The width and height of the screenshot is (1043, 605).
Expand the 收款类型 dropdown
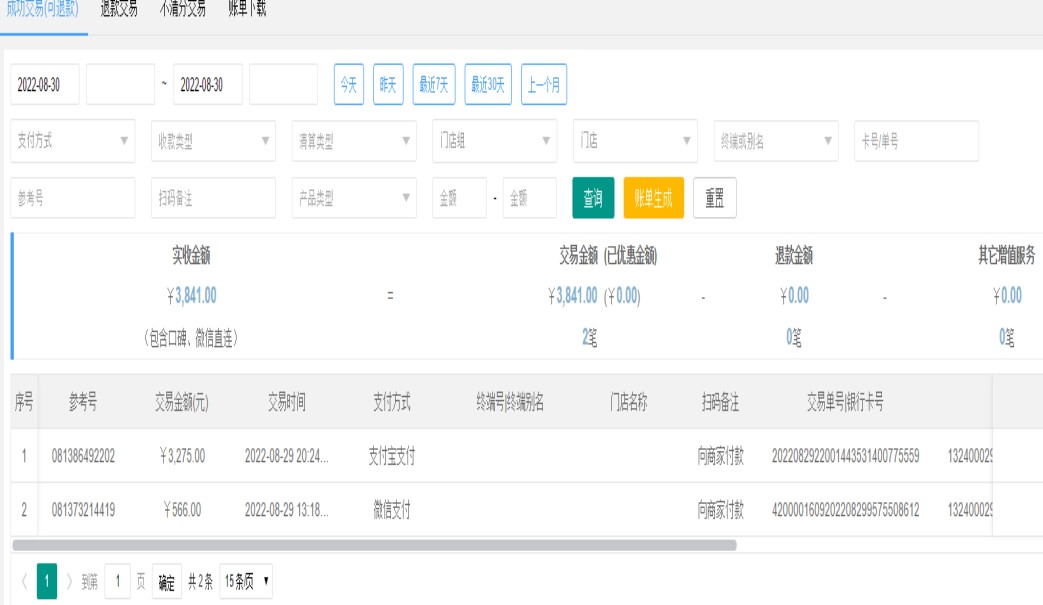click(x=213, y=141)
